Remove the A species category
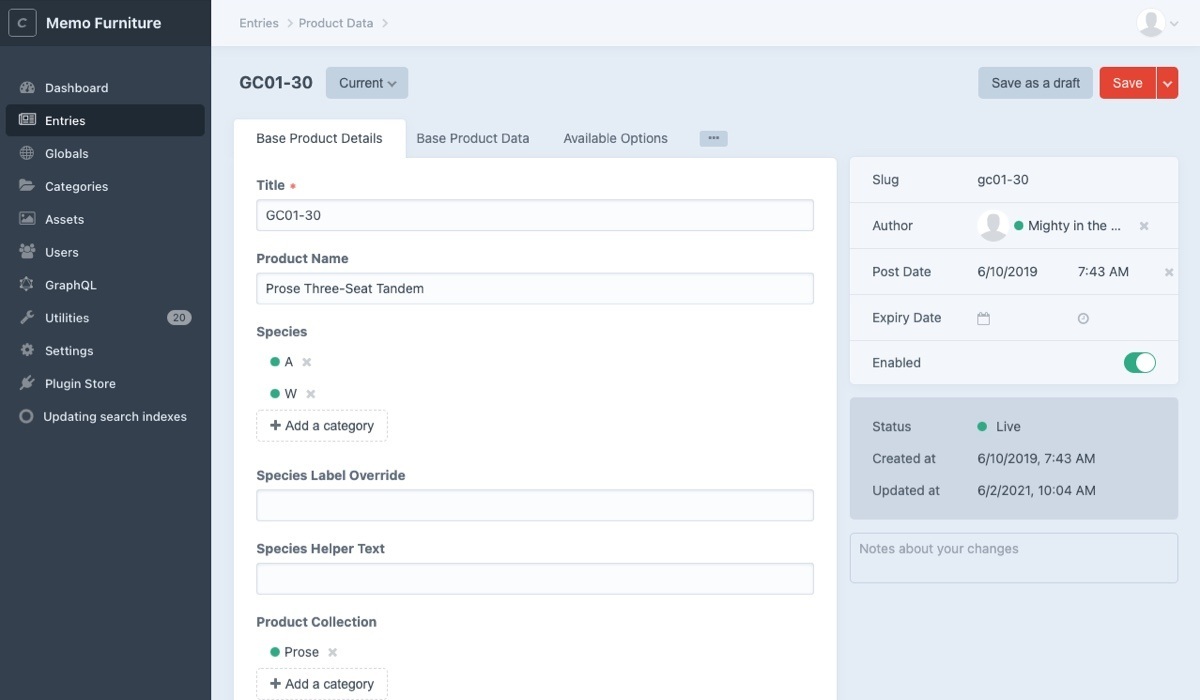The height and width of the screenshot is (700, 1200). point(307,362)
